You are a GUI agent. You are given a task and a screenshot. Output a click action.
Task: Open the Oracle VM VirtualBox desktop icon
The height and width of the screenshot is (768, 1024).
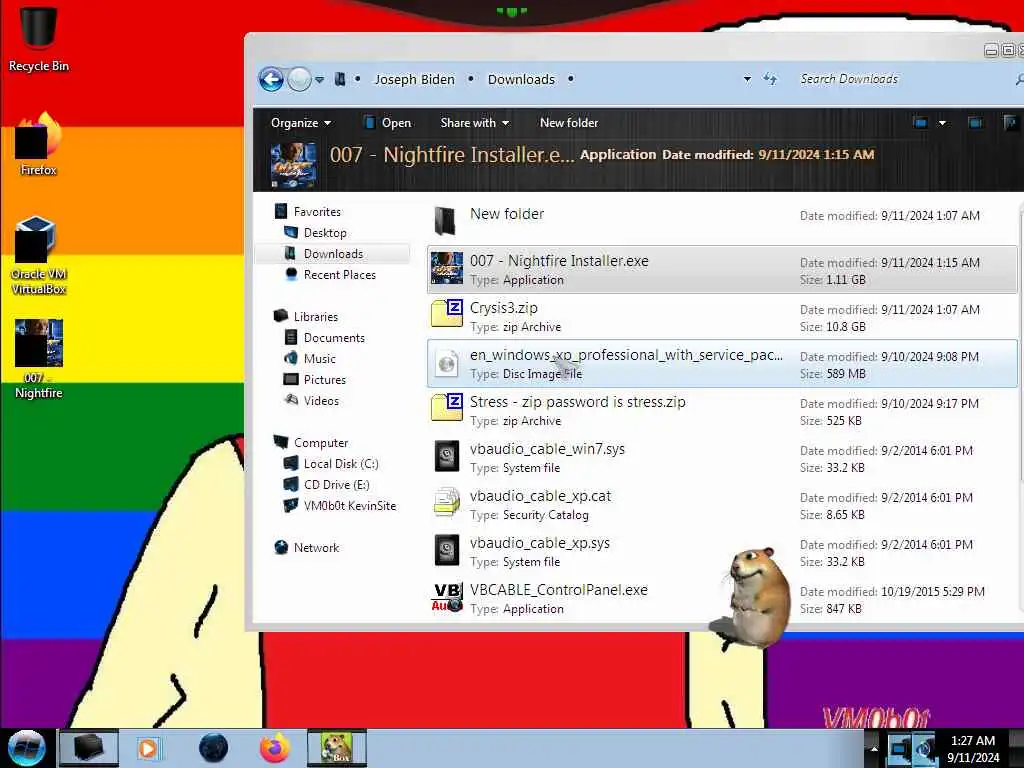pyautogui.click(x=38, y=256)
